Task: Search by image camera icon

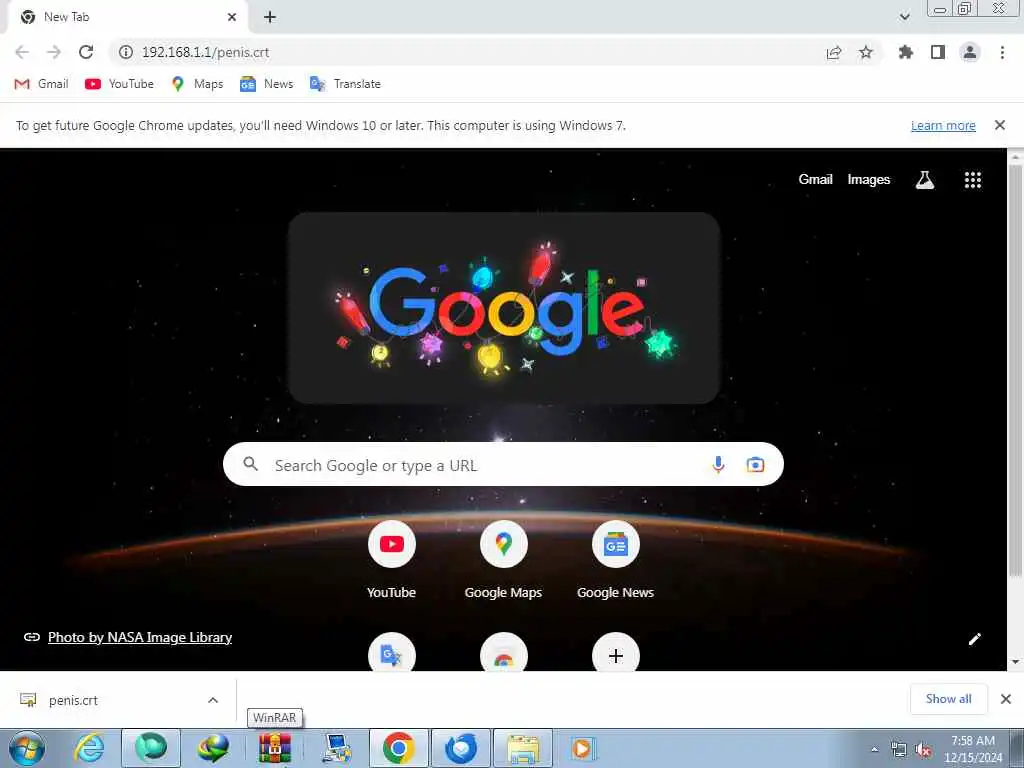Action: [755, 464]
